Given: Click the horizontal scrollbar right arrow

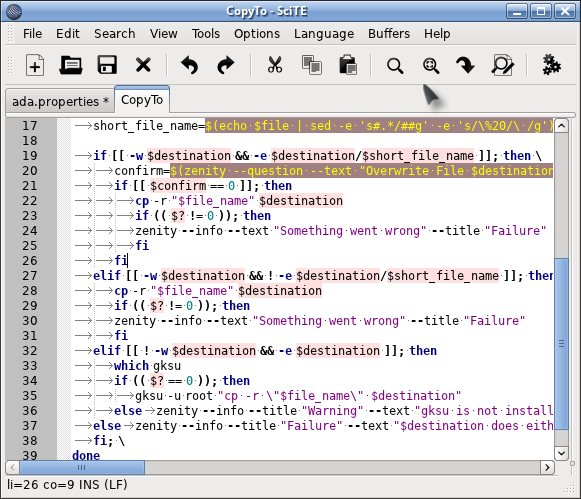Looking at the screenshot, I should click(547, 468).
